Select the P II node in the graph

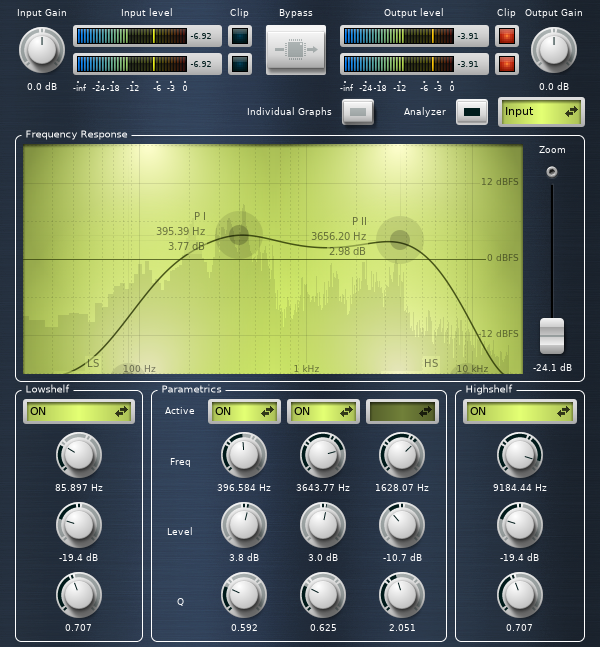click(399, 240)
